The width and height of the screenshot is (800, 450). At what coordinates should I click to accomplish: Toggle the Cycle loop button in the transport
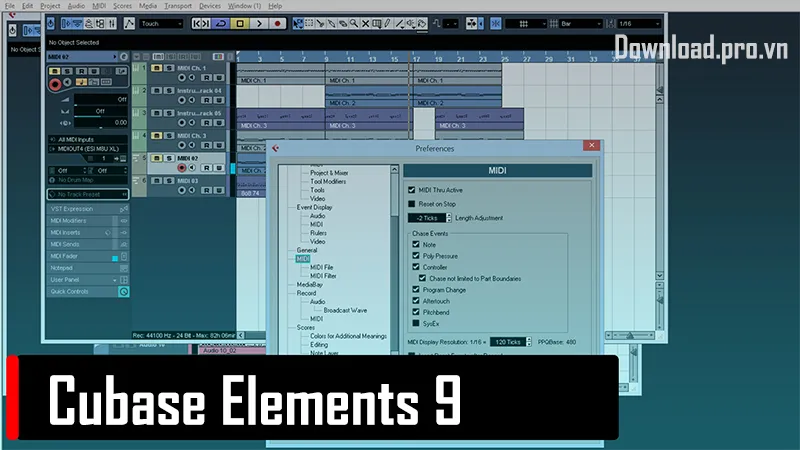(x=221, y=23)
